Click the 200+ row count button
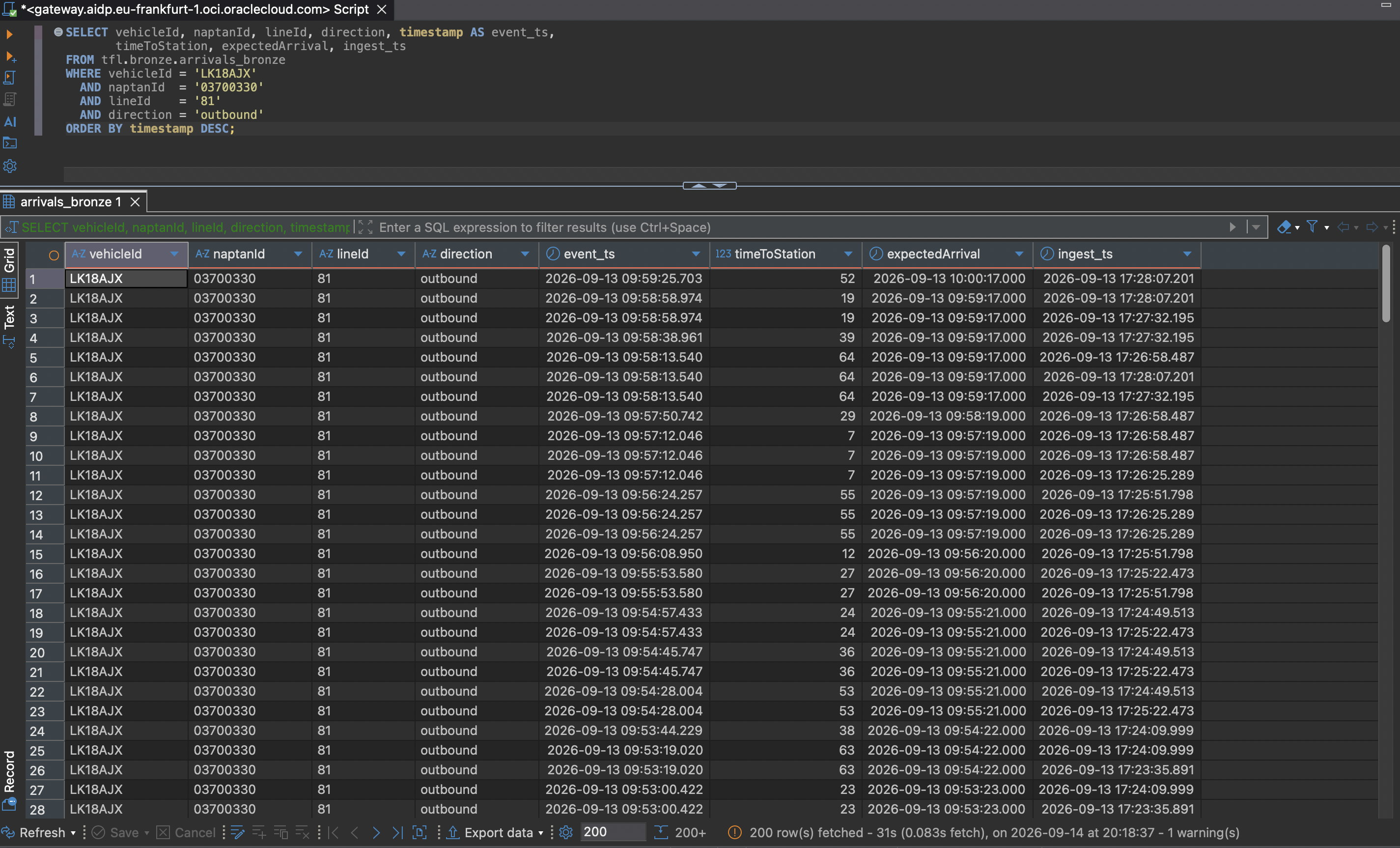 [680, 833]
